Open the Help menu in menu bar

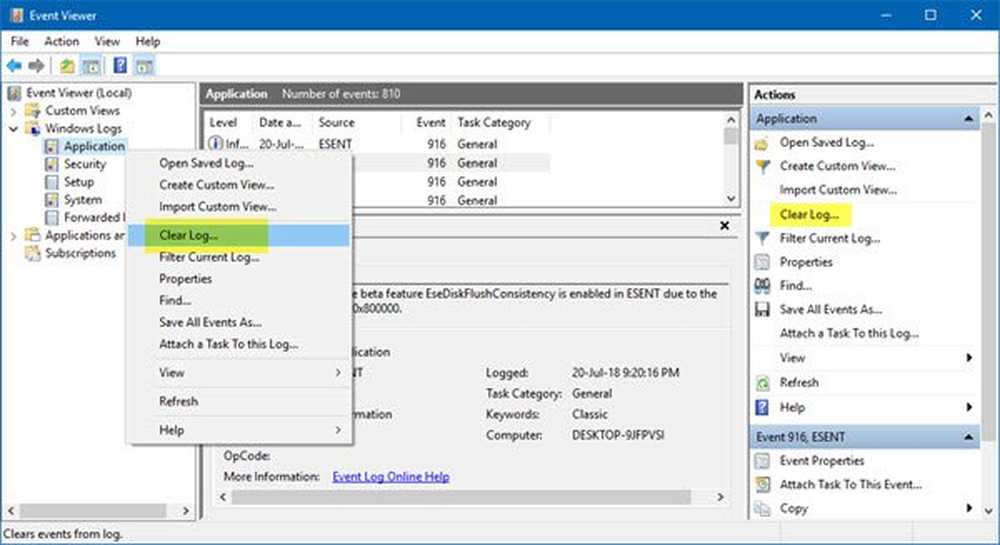[148, 41]
